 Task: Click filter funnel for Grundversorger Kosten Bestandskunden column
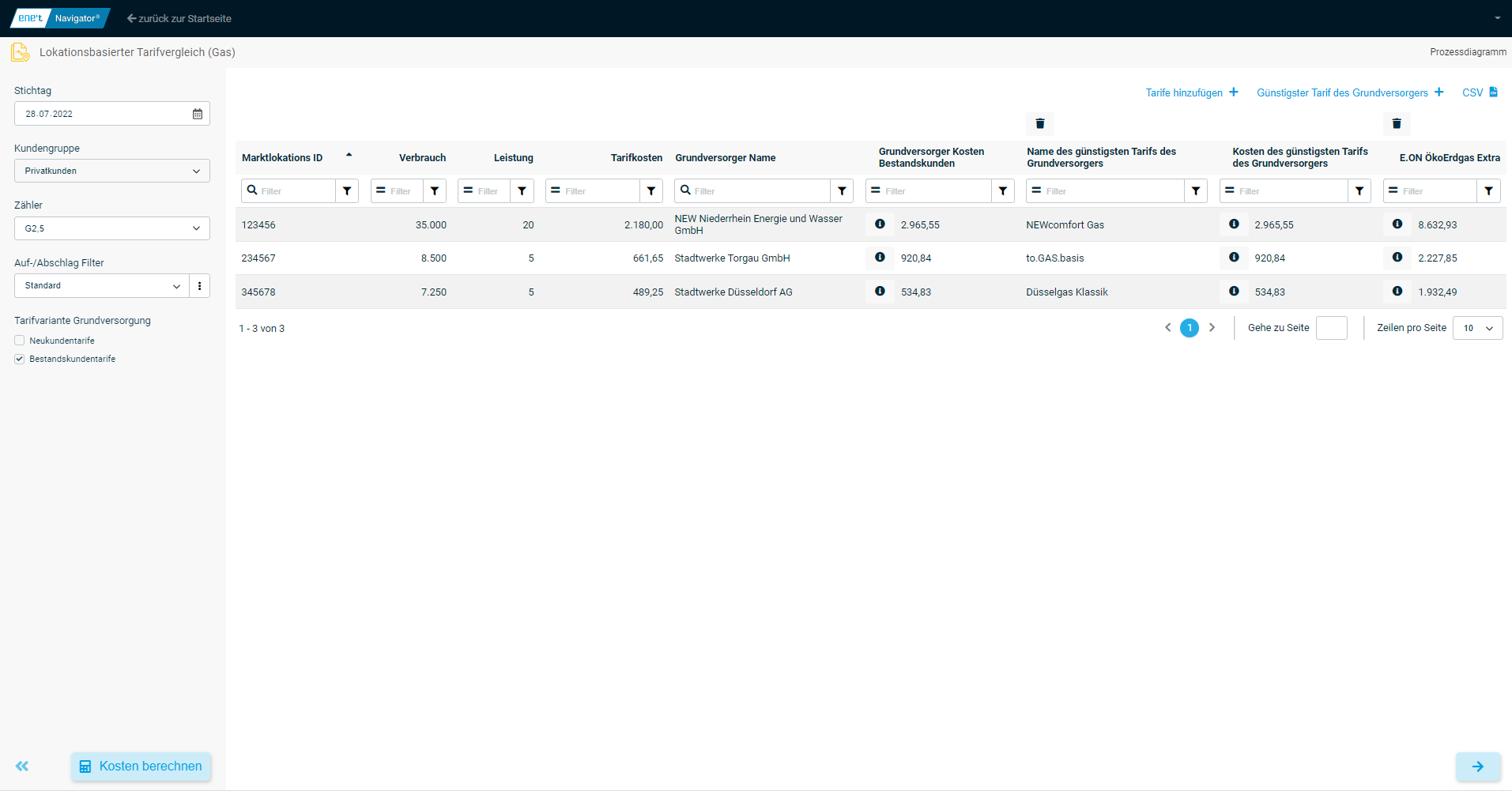coord(1003,190)
